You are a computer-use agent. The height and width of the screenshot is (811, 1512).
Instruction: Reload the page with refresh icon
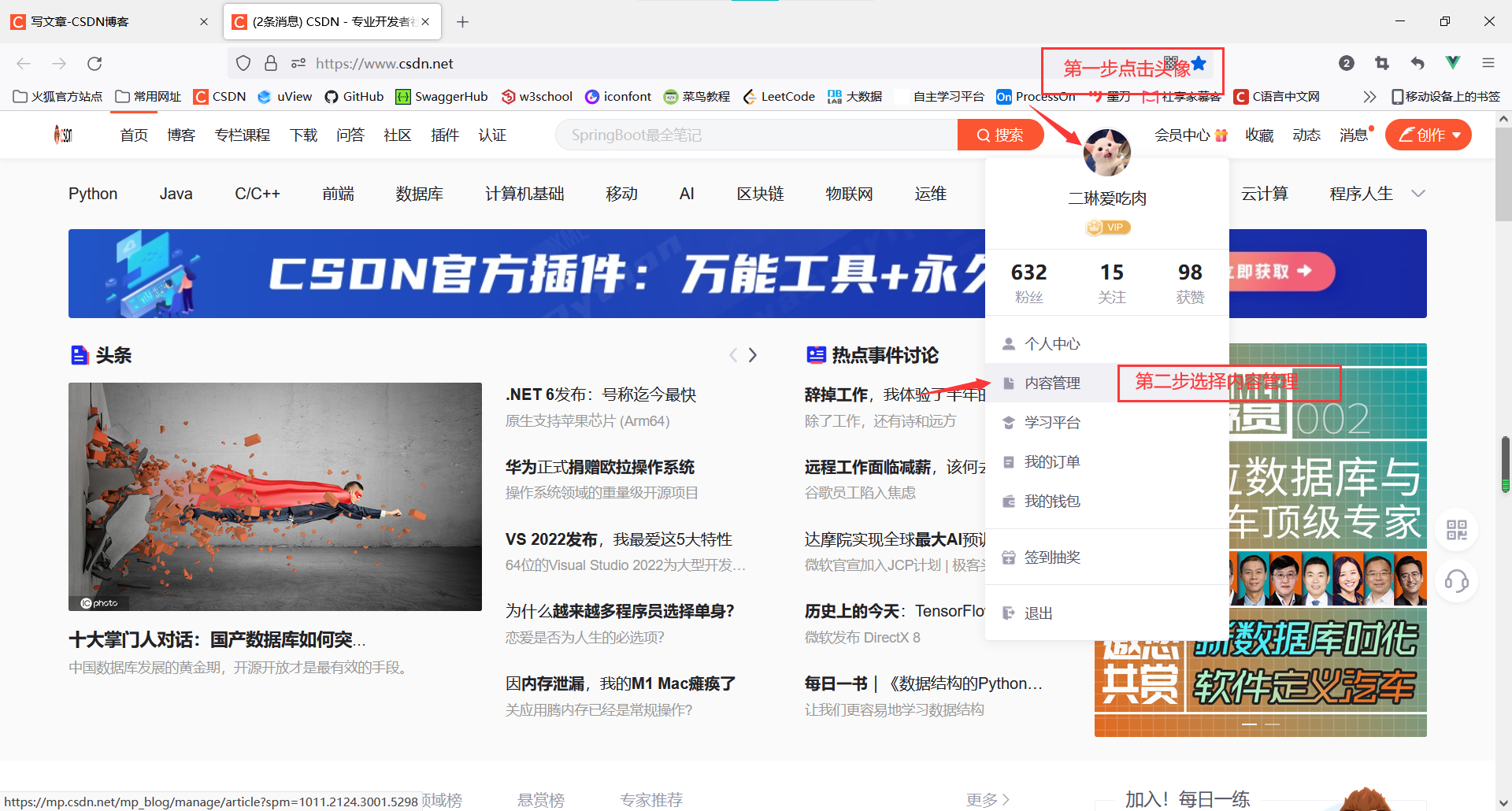coord(94,64)
